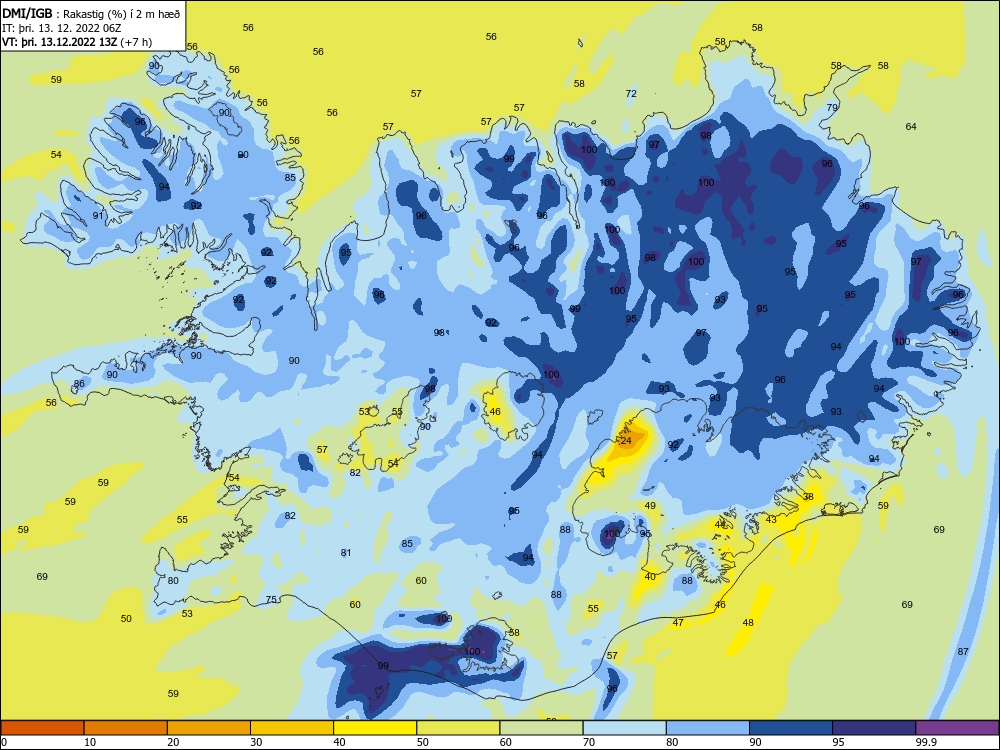This screenshot has width=1000, height=750.
Task: Click the 30–40 legend color swatch
Action: click(292, 728)
